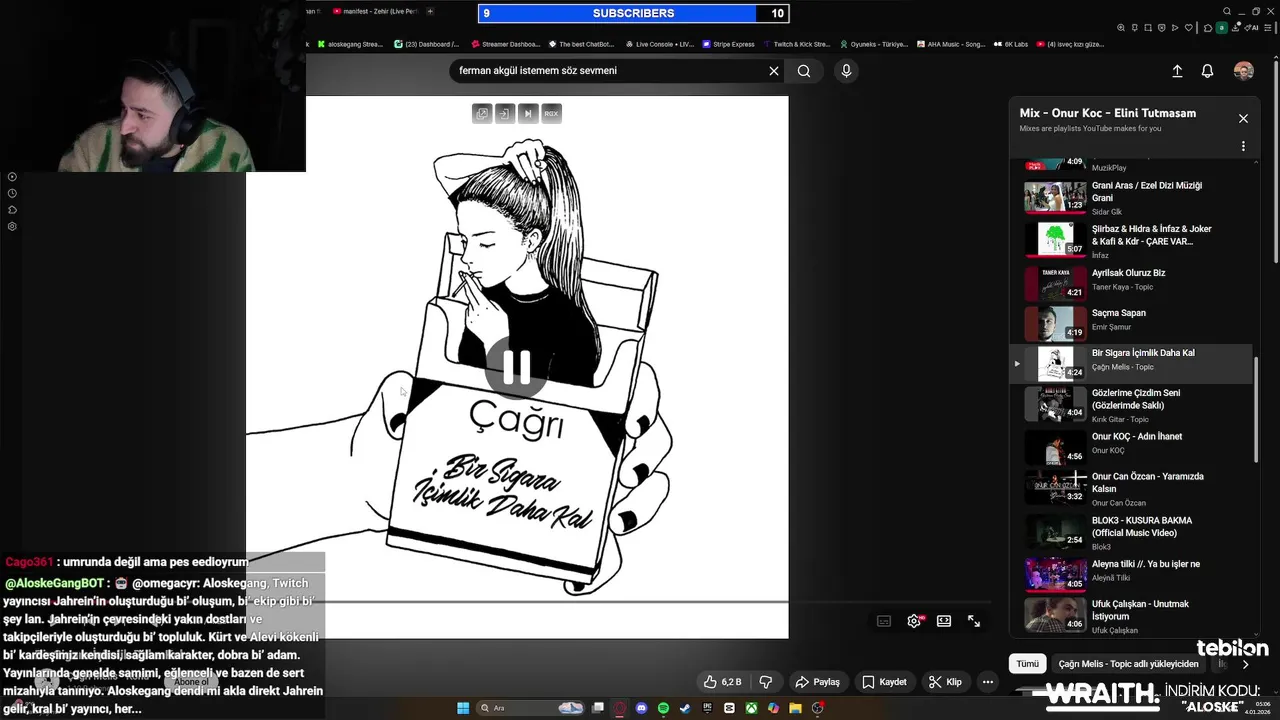Select the Çağrı Melis - Topic filter chip
1280x720 pixels.
[1128, 664]
